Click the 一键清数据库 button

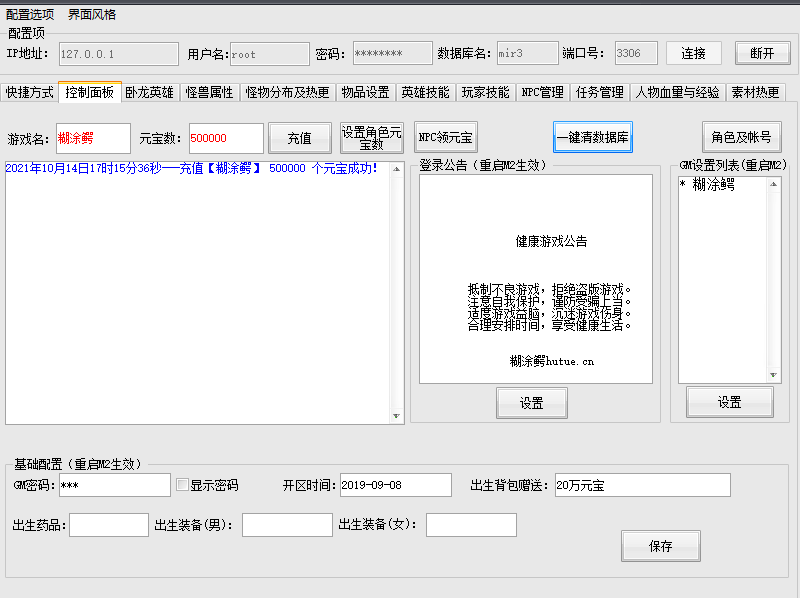pos(592,137)
